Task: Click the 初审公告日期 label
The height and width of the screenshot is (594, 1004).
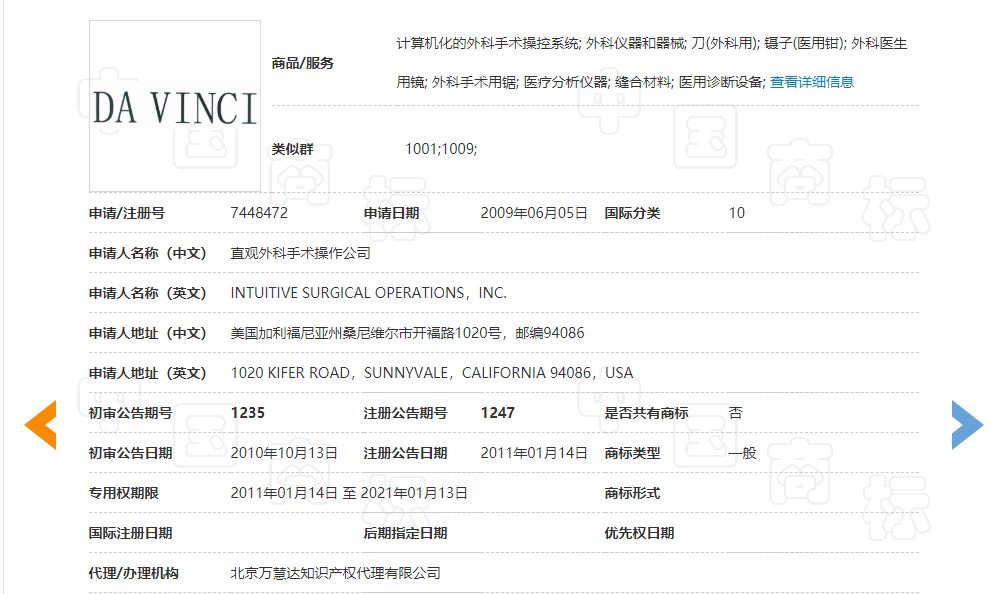Action: [131, 453]
